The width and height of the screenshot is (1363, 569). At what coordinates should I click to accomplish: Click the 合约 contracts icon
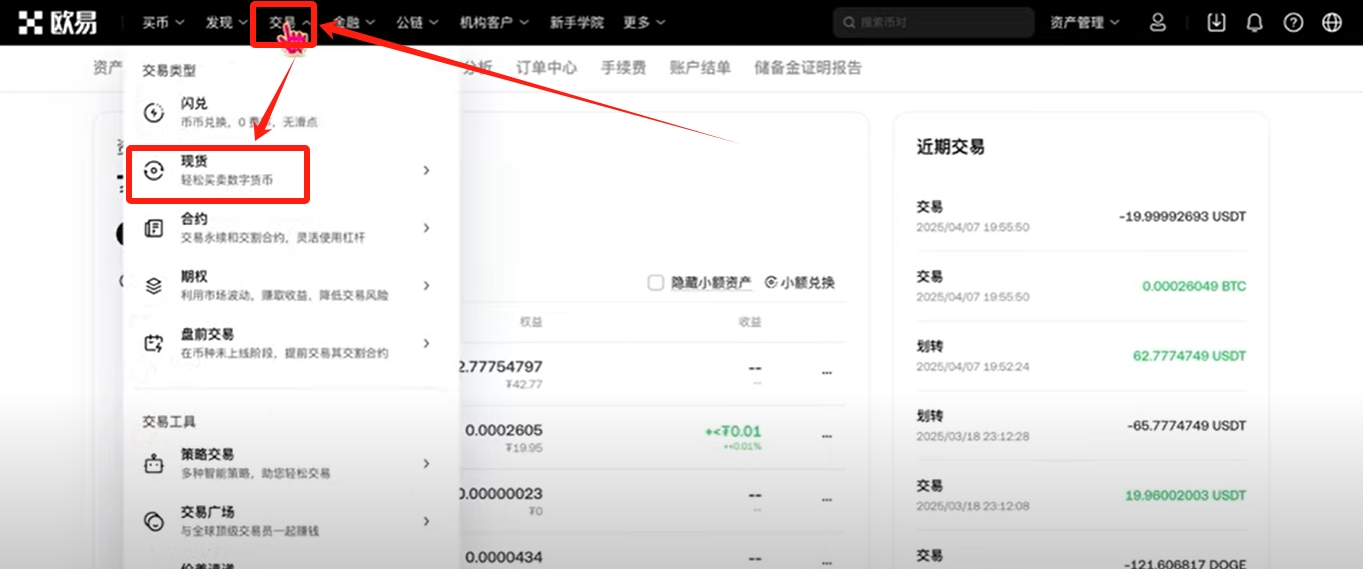tap(153, 228)
